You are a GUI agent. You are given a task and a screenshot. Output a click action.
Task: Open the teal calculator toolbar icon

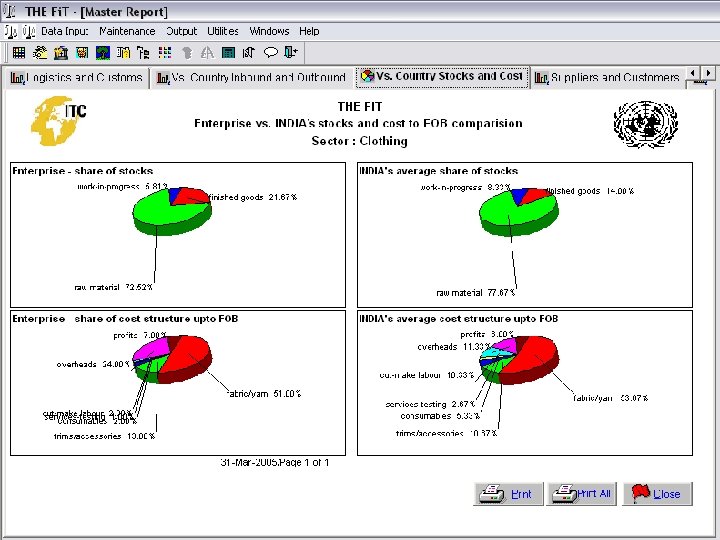[228, 53]
